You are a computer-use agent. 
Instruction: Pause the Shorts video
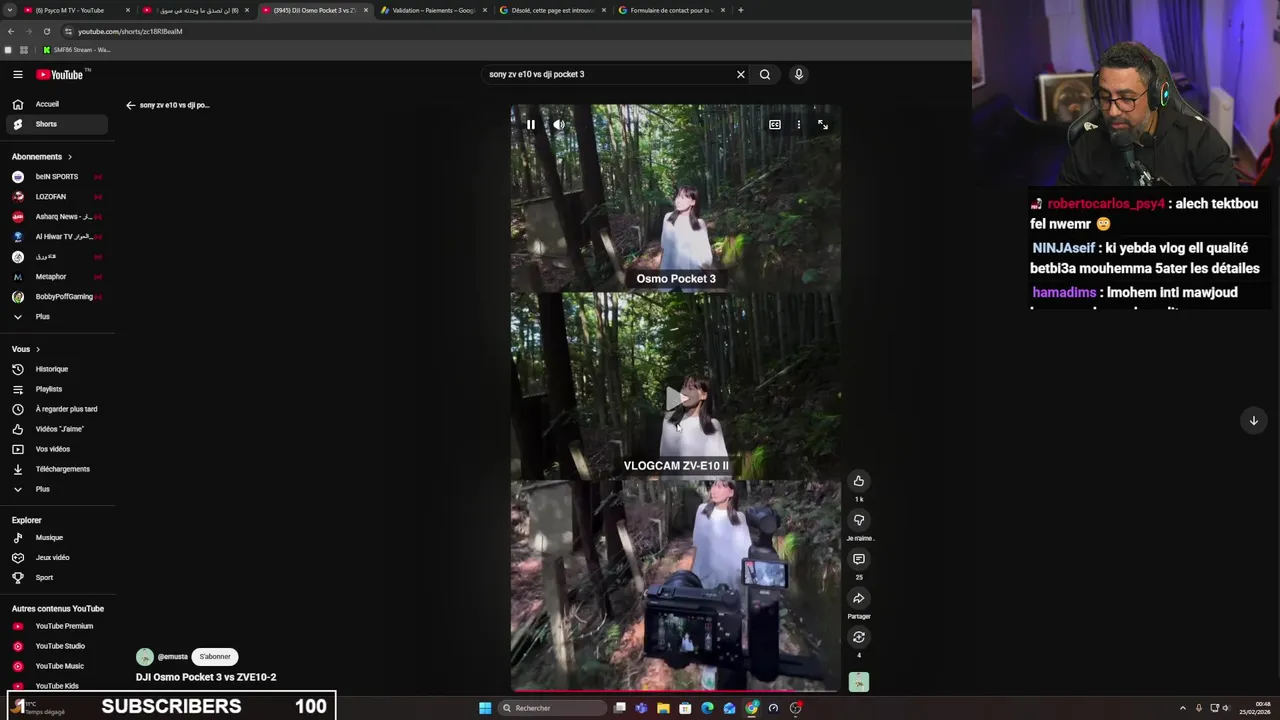(531, 125)
